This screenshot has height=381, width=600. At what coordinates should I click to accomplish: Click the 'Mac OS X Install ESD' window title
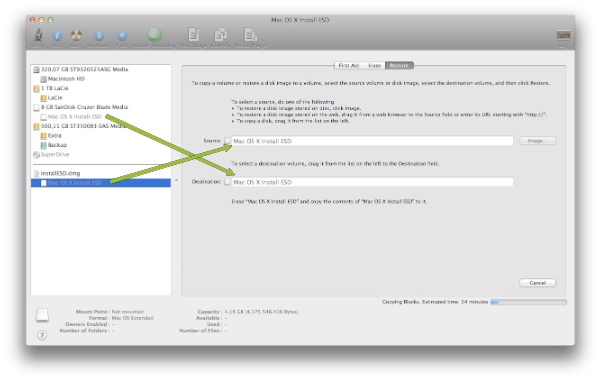(300, 20)
